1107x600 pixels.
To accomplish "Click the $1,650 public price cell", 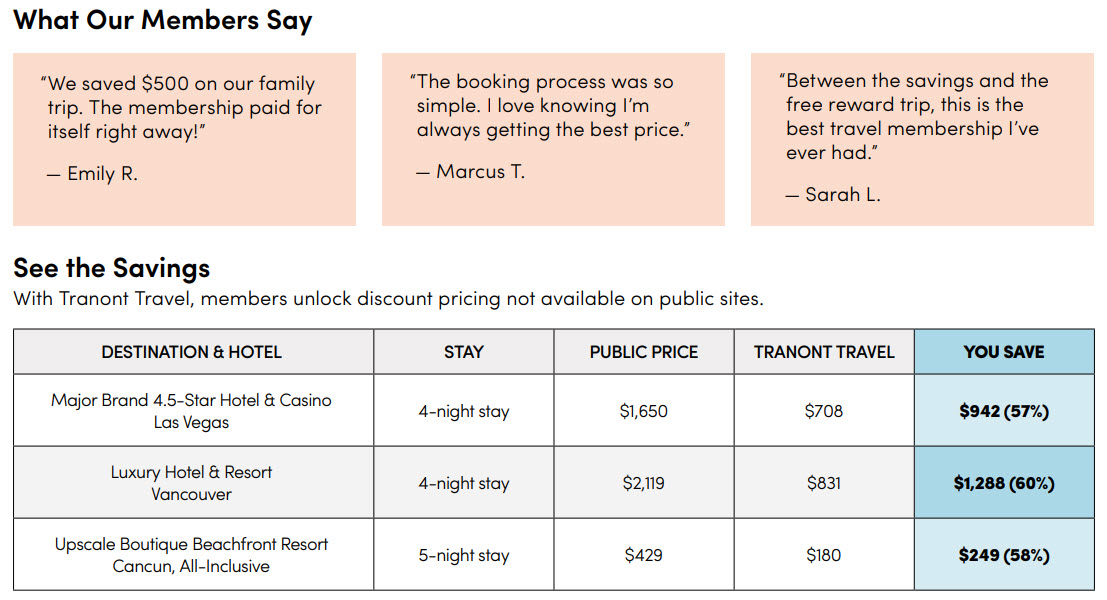I will (x=643, y=411).
